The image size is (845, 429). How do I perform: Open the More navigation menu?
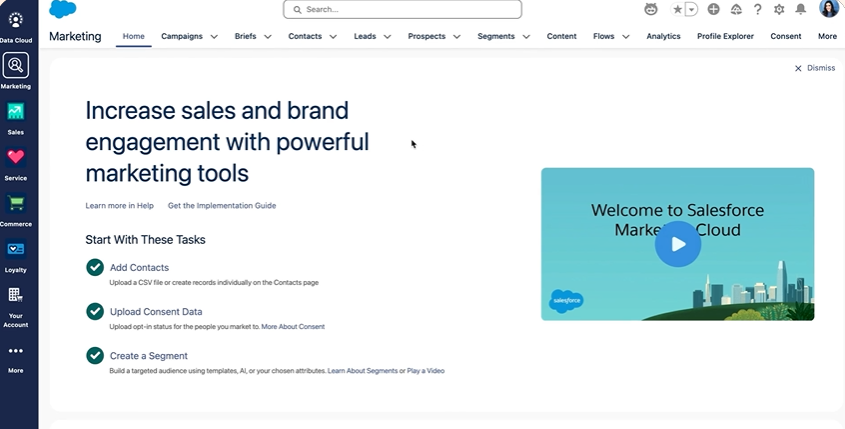[827, 36]
